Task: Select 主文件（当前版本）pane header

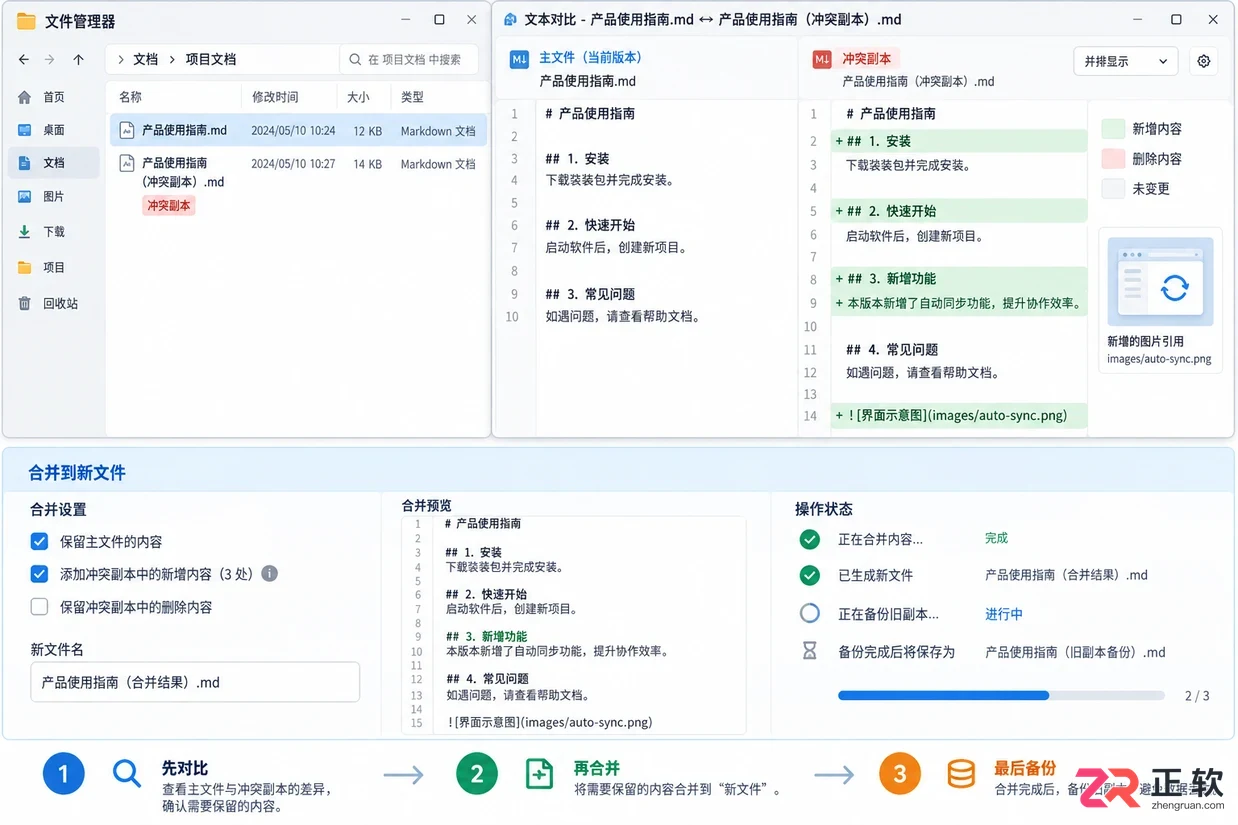Action: coord(590,57)
